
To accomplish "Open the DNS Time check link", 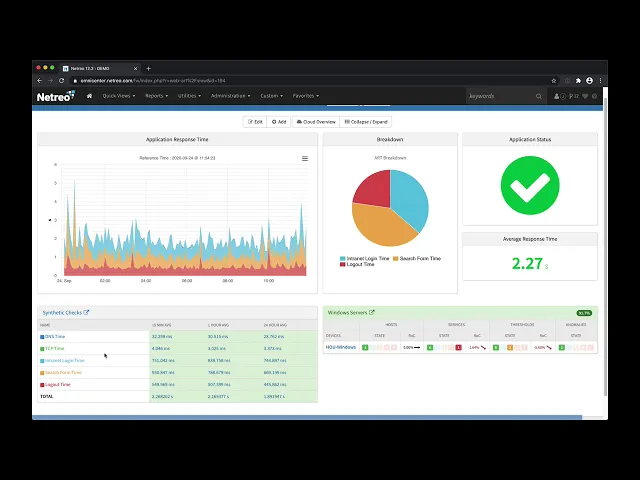I will pyautogui.click(x=55, y=337).
